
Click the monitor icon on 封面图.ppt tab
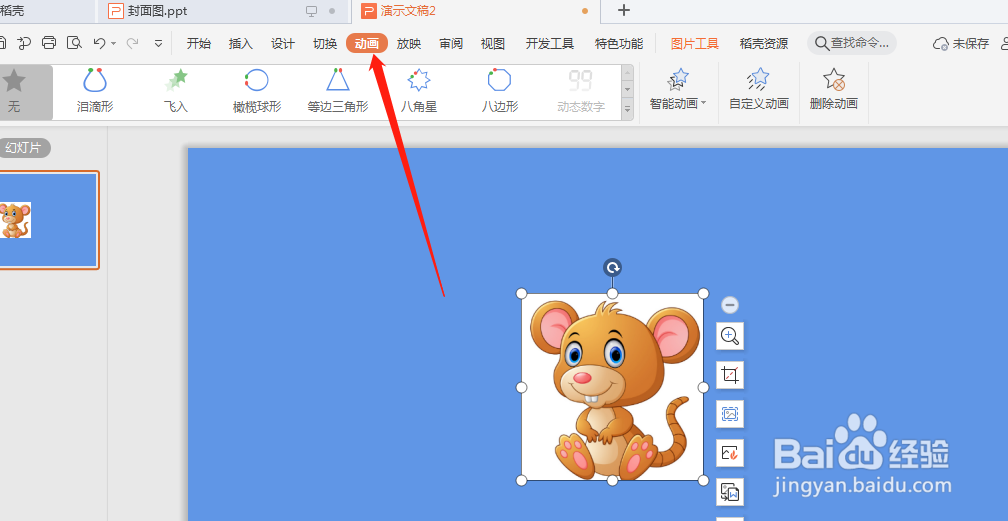(x=312, y=11)
